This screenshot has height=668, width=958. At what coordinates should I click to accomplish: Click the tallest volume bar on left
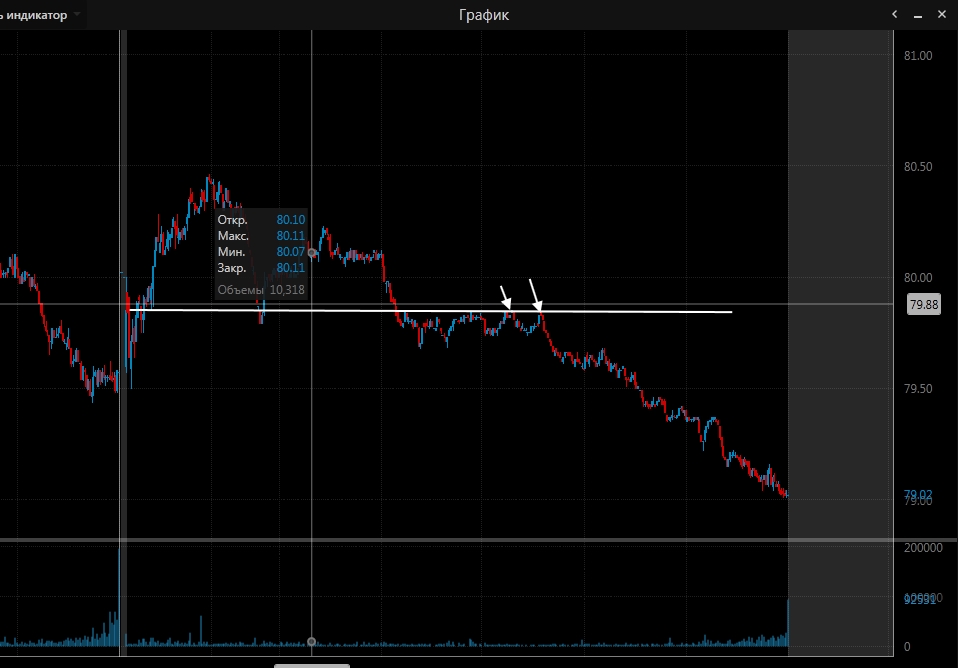coord(120,600)
